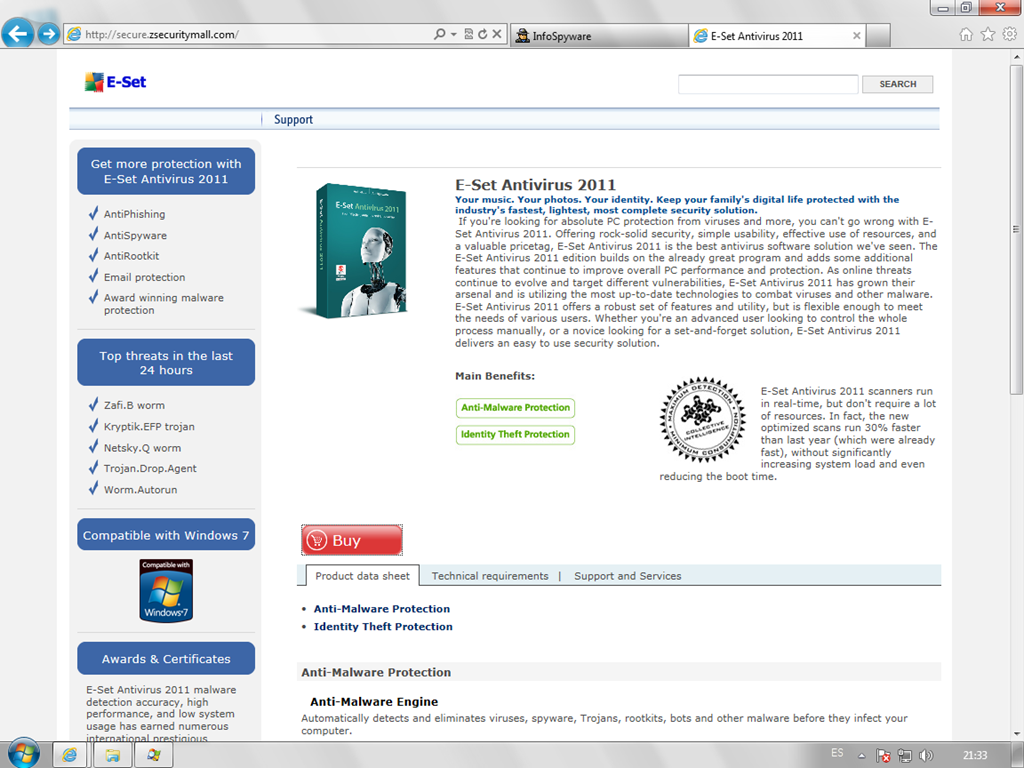Click the Compatible with Windows 7 logo

click(166, 590)
